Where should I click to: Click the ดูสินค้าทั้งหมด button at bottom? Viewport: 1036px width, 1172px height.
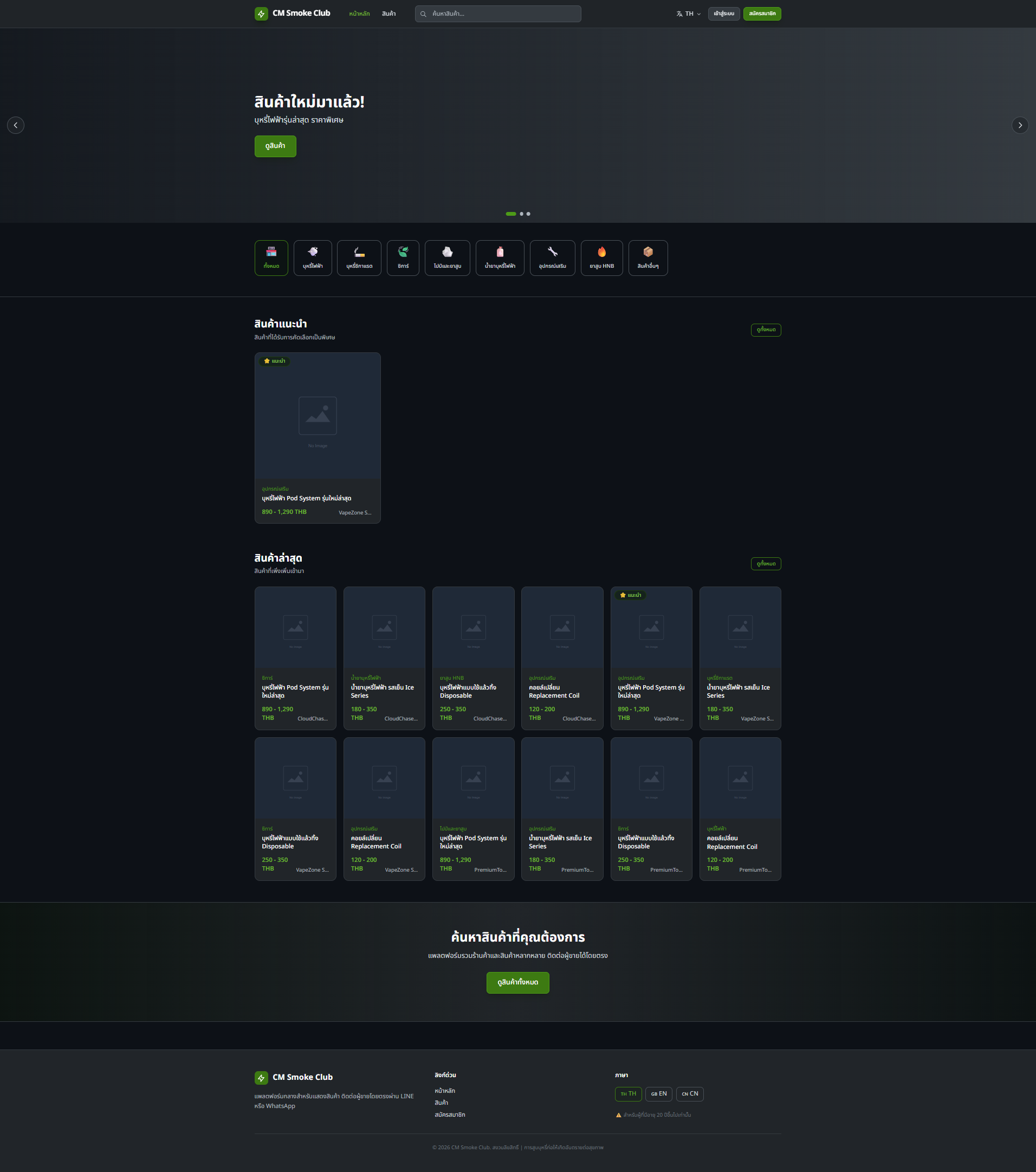pyautogui.click(x=517, y=983)
